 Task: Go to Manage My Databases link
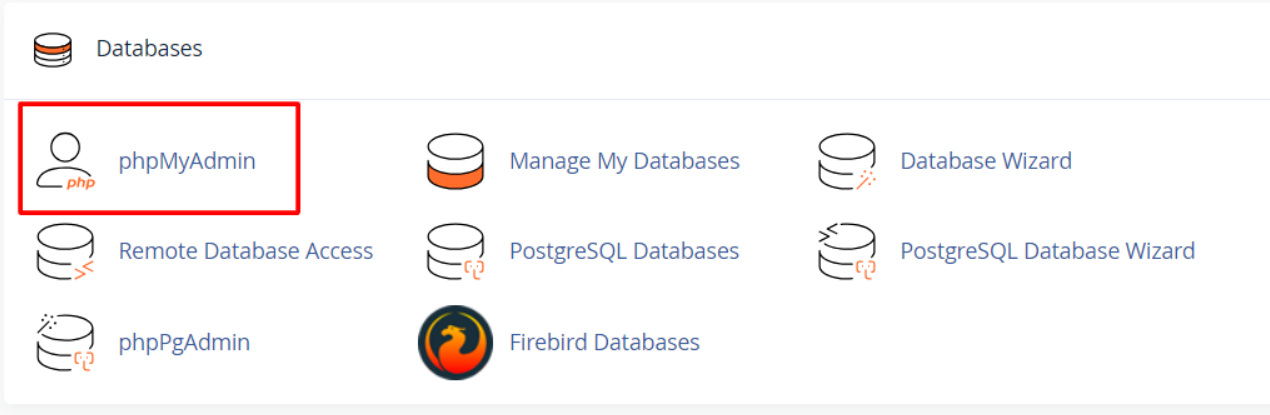click(625, 160)
